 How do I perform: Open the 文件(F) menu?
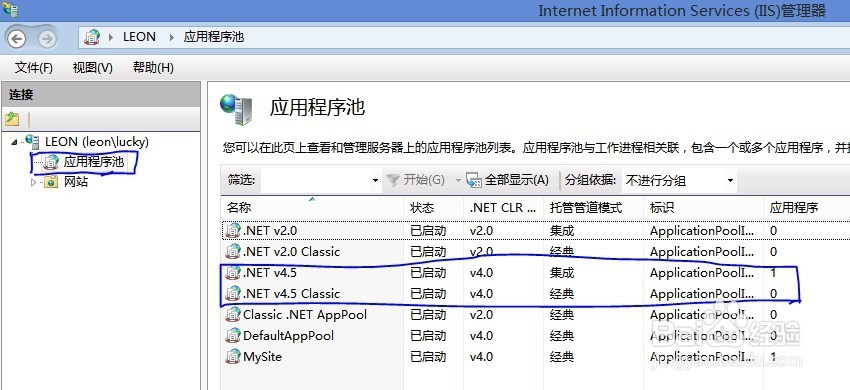coord(34,68)
